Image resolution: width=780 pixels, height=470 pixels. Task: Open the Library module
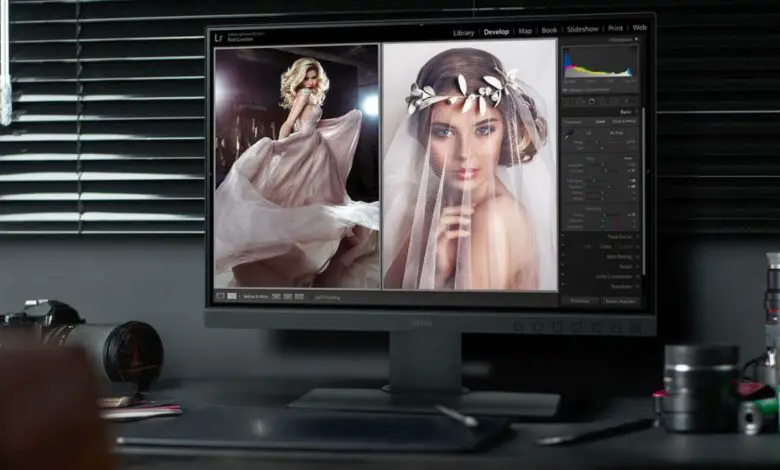(x=463, y=32)
